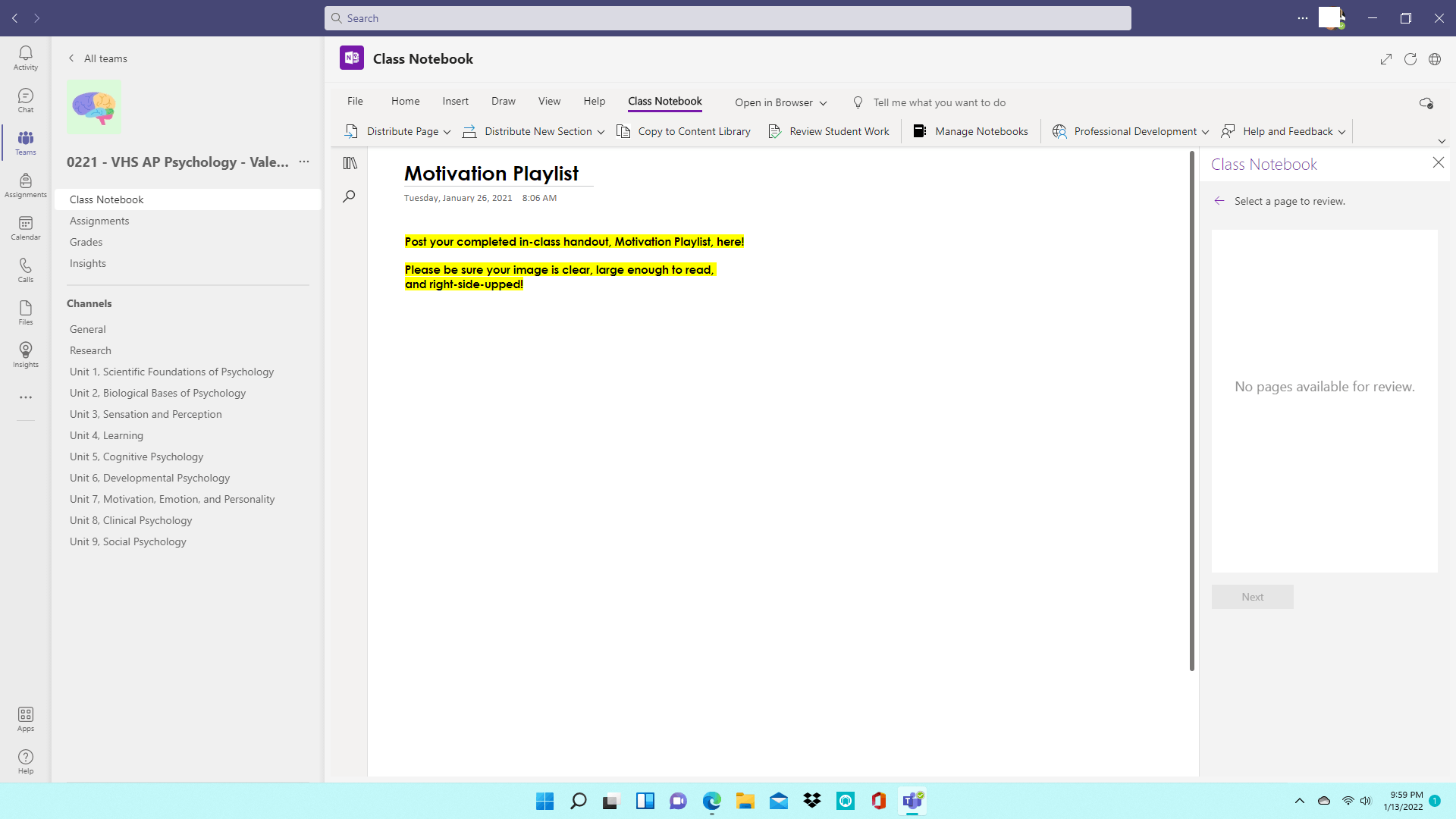Open File Explorer from the taskbar
This screenshot has width=1456, height=819.
coord(745,801)
